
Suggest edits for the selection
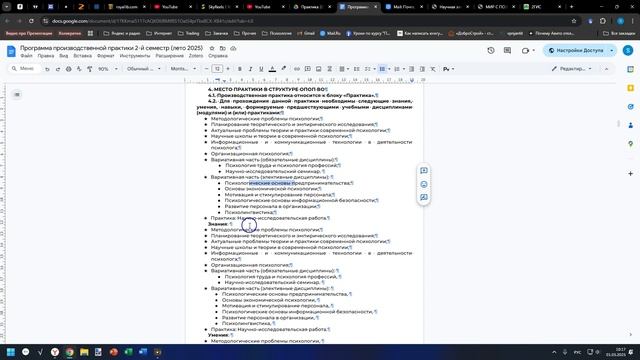[x=424, y=198]
